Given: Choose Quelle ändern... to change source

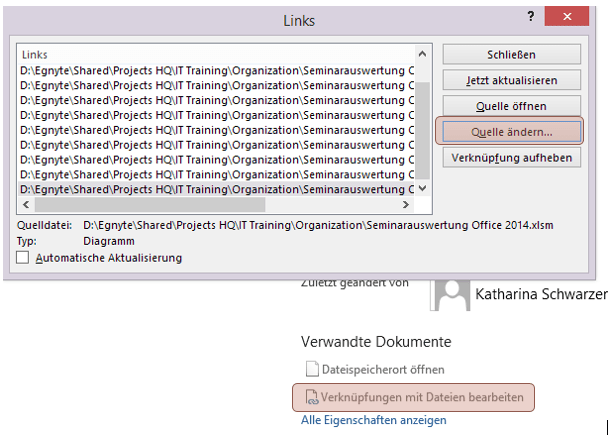Looking at the screenshot, I should [x=511, y=132].
